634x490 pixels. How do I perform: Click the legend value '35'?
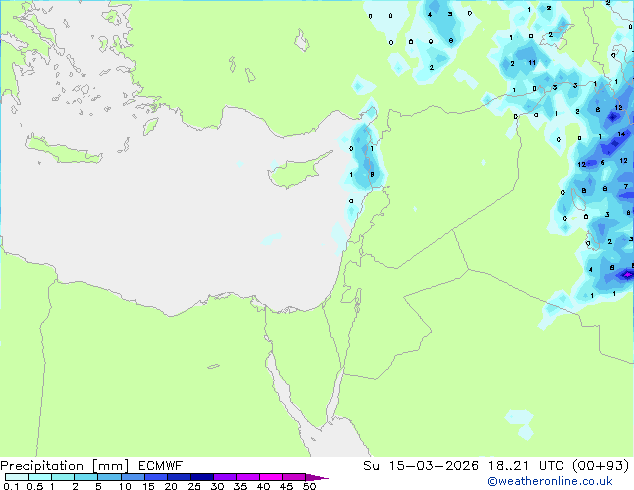[240, 486]
